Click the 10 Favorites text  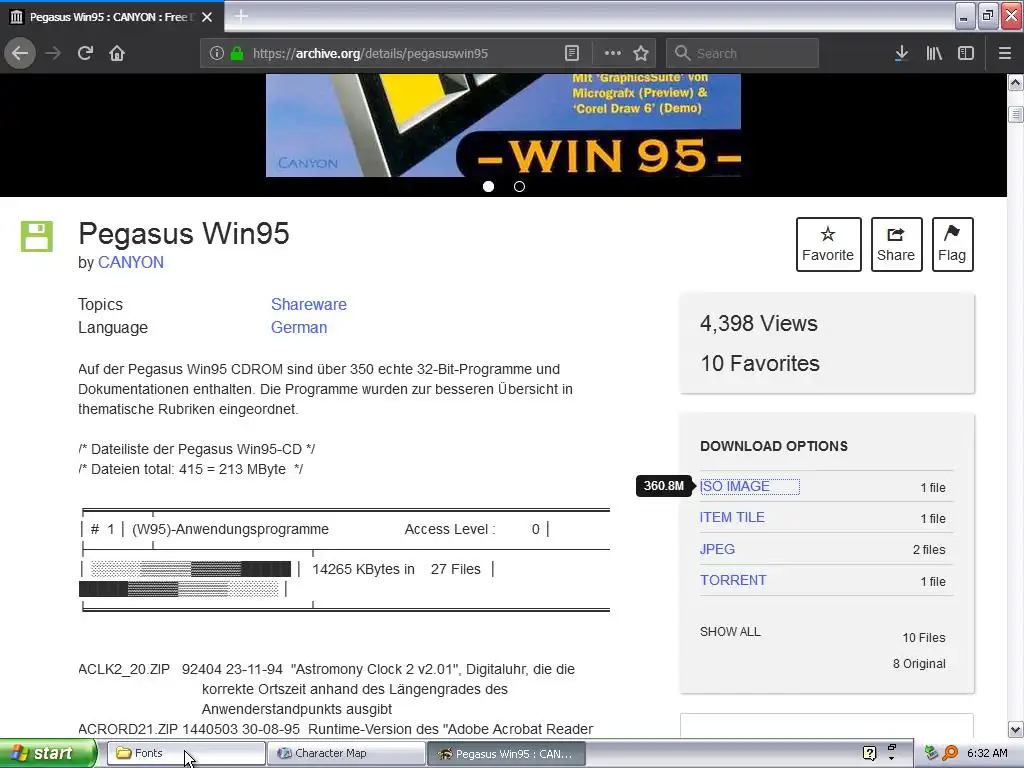[x=760, y=363]
